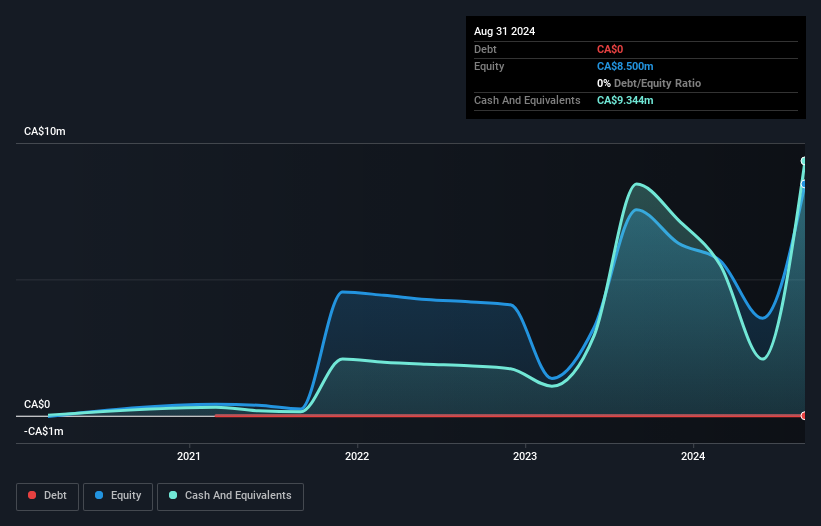Click the 0% Debt/Equity Ratio text
The height and width of the screenshot is (526, 821).
click(649, 83)
